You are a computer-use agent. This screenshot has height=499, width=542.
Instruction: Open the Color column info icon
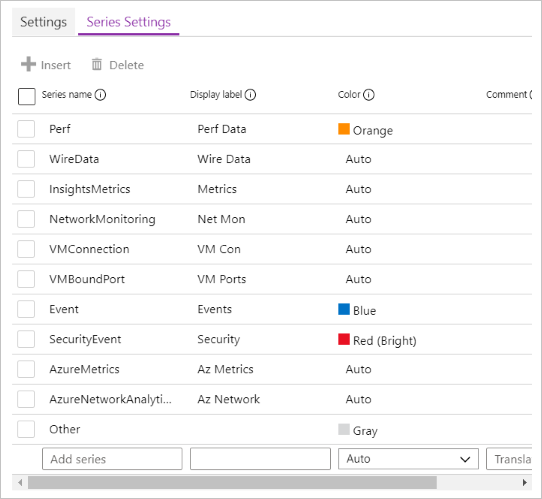click(x=369, y=95)
